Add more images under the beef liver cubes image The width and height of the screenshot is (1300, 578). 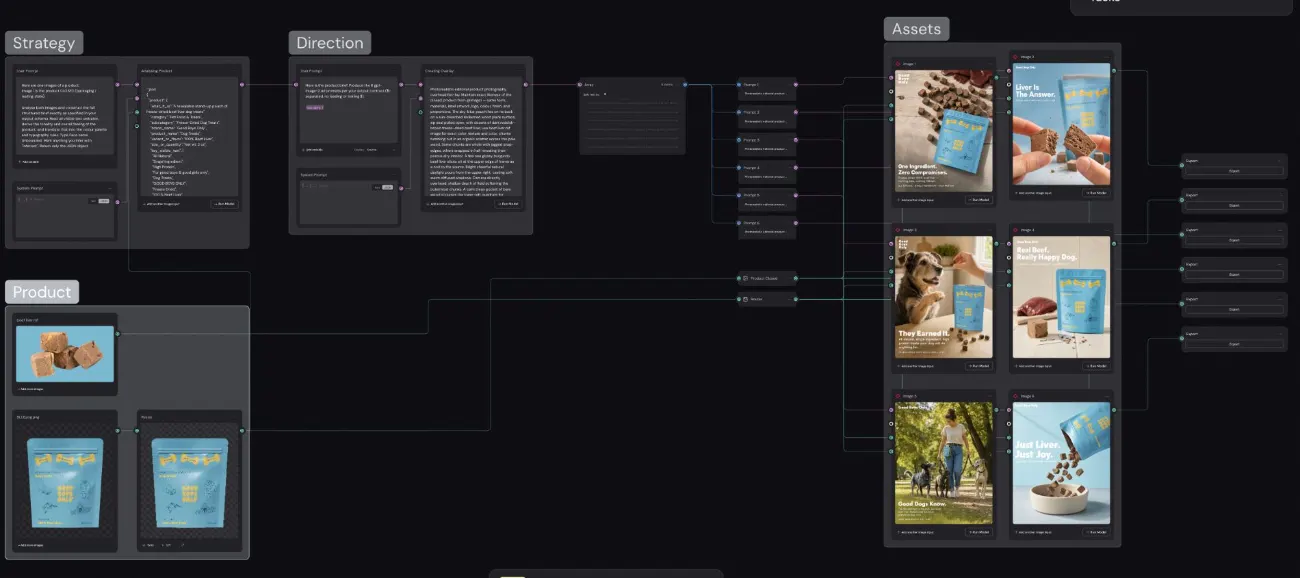[33, 389]
